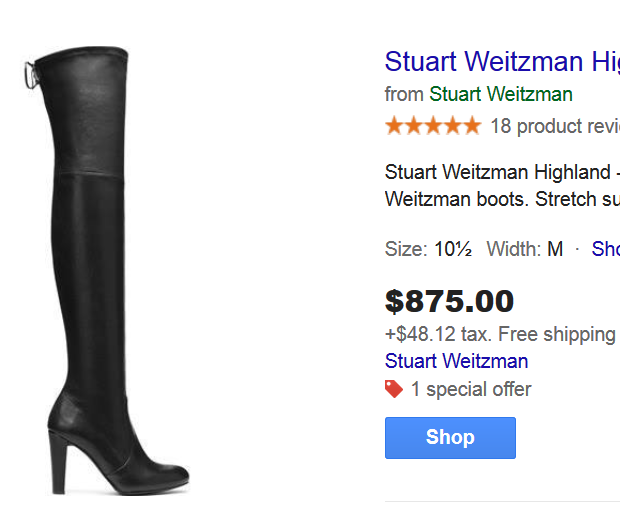Click the word "from" before seller name
Screen dimensions: 620x507
click(404, 95)
